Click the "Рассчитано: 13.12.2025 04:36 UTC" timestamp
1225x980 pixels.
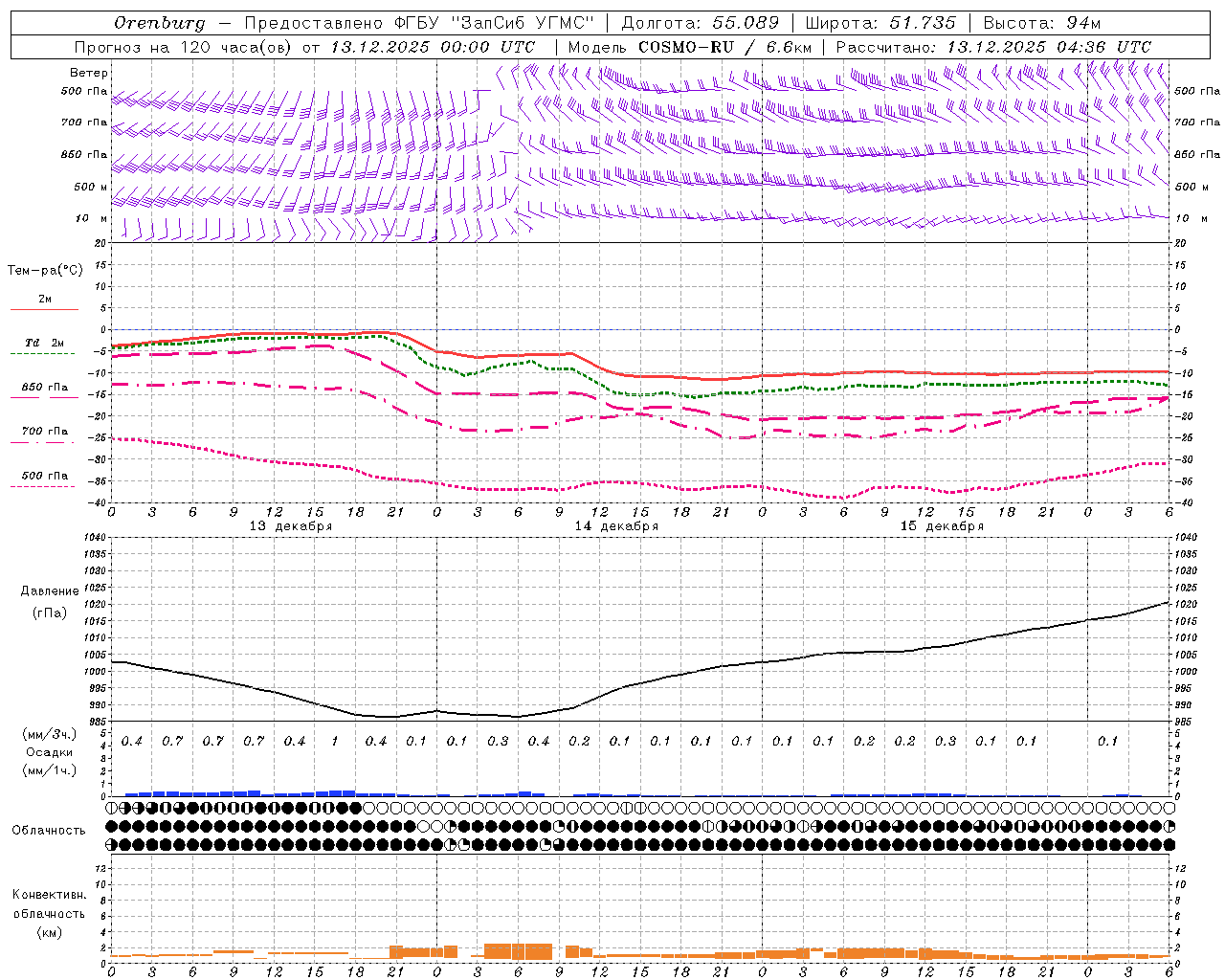point(993,47)
